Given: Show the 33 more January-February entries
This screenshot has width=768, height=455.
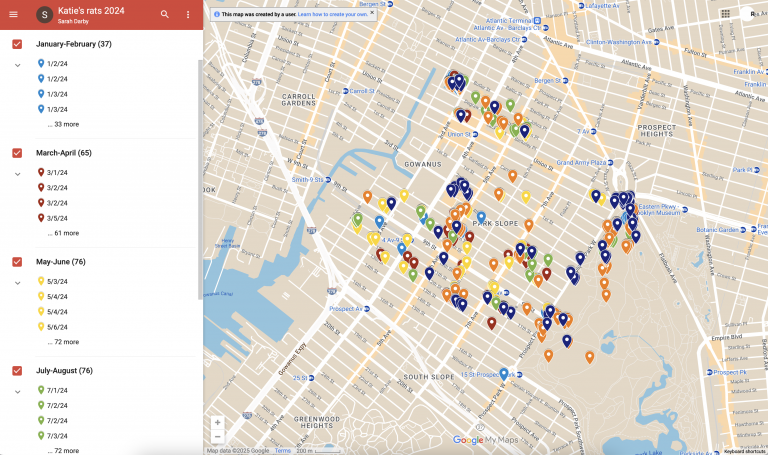Looking at the screenshot, I should [63, 124].
